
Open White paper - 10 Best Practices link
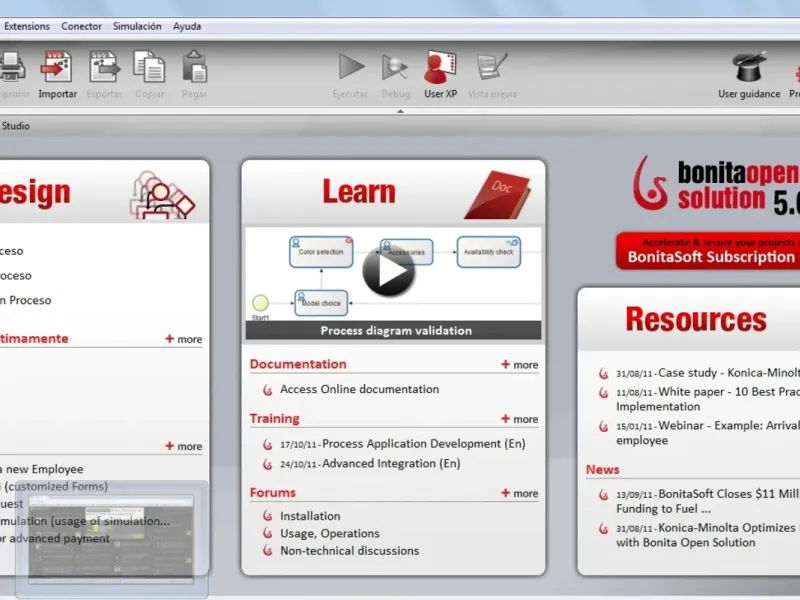[708, 399]
